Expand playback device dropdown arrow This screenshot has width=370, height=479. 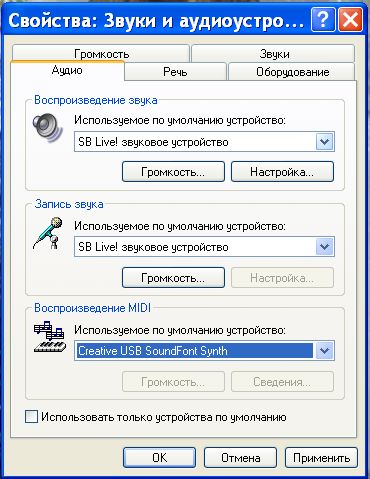324,142
